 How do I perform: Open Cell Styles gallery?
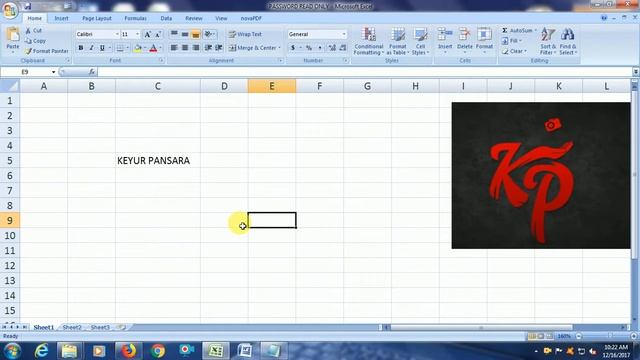click(x=419, y=41)
